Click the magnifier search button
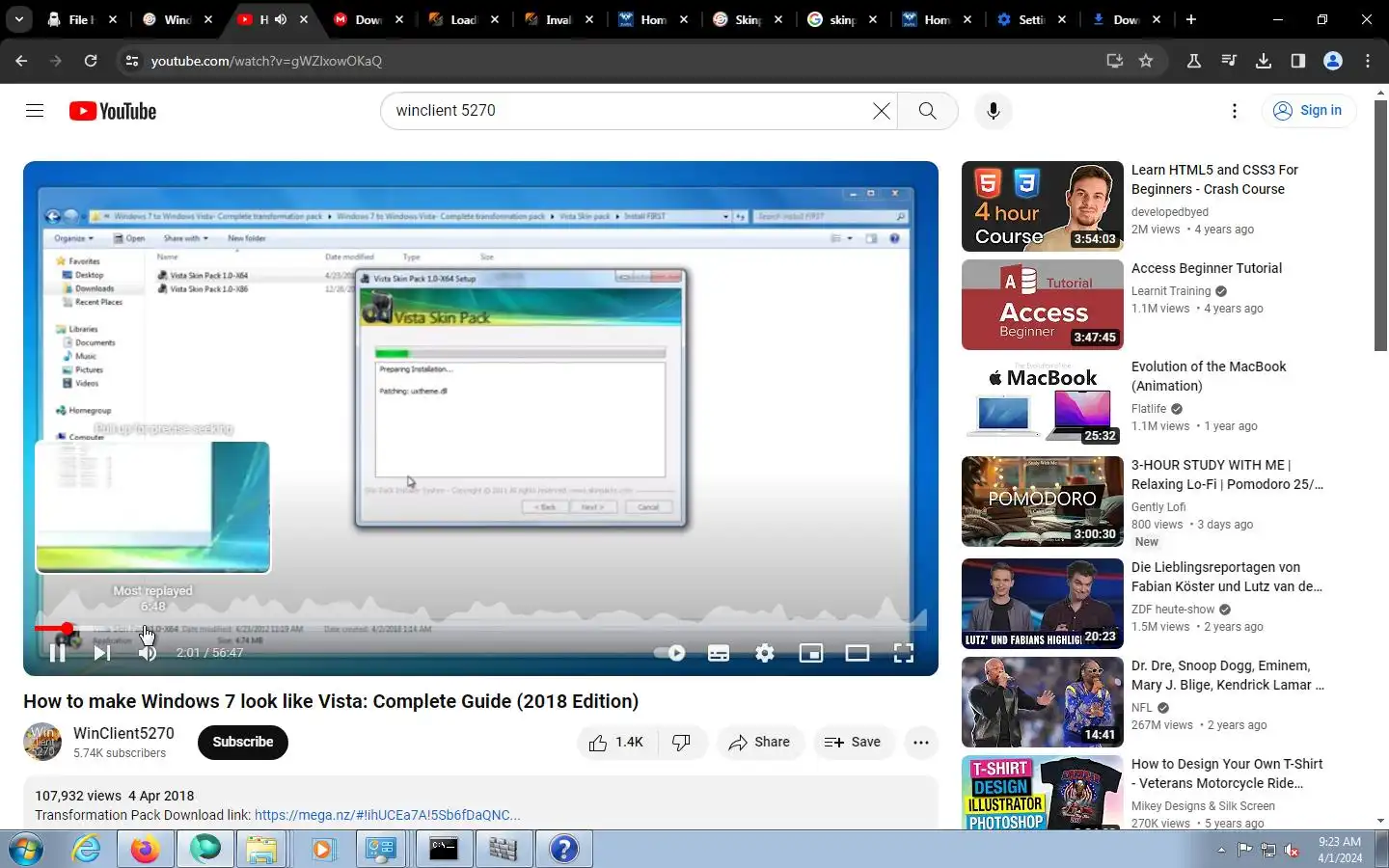The image size is (1389, 868). click(927, 111)
